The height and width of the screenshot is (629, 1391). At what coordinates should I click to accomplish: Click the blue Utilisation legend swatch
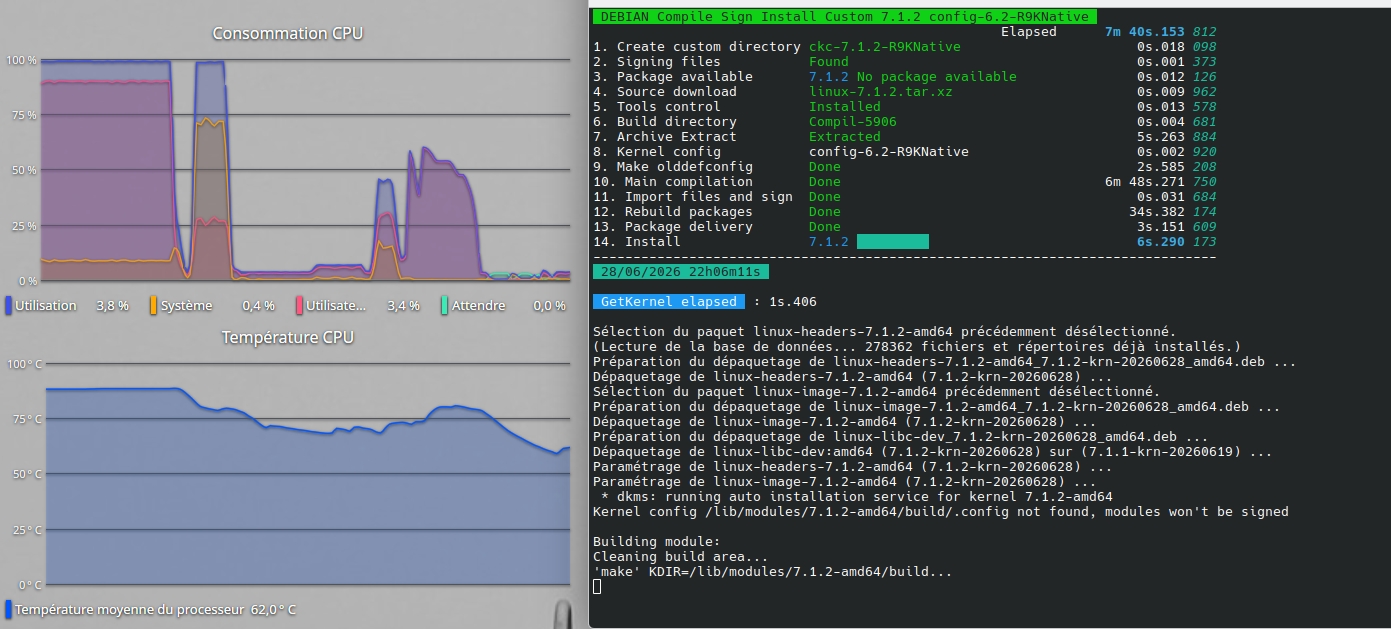[8, 305]
